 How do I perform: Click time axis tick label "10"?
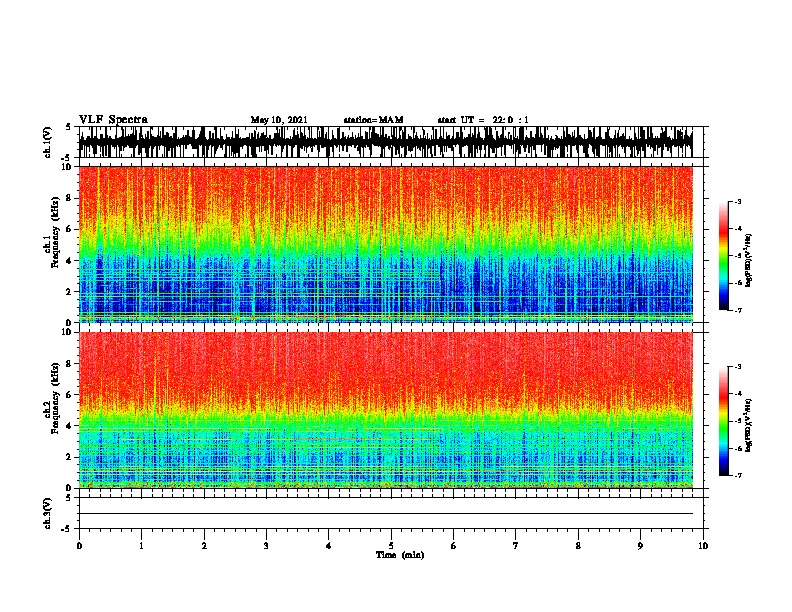703,546
